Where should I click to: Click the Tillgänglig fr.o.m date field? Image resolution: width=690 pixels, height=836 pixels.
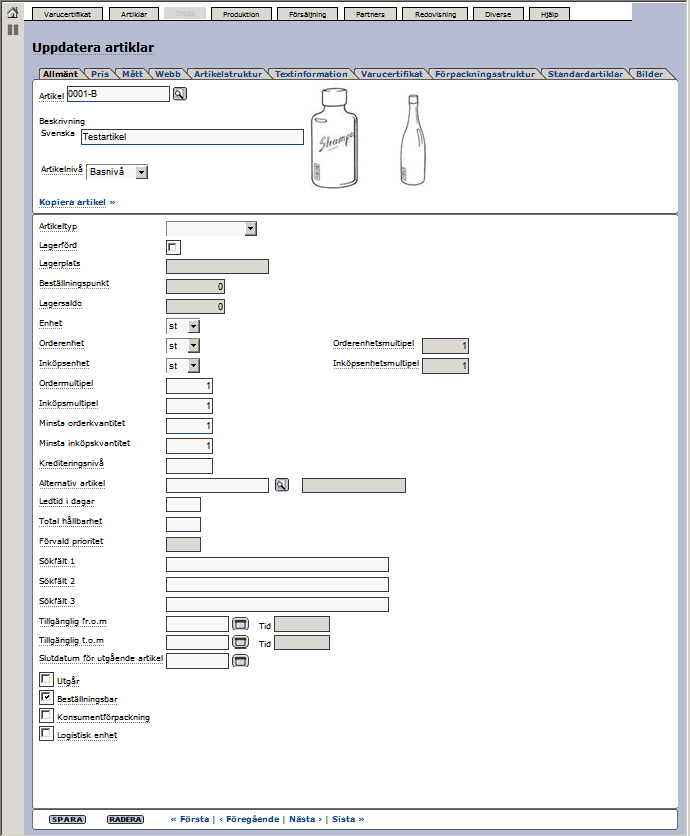(197, 624)
